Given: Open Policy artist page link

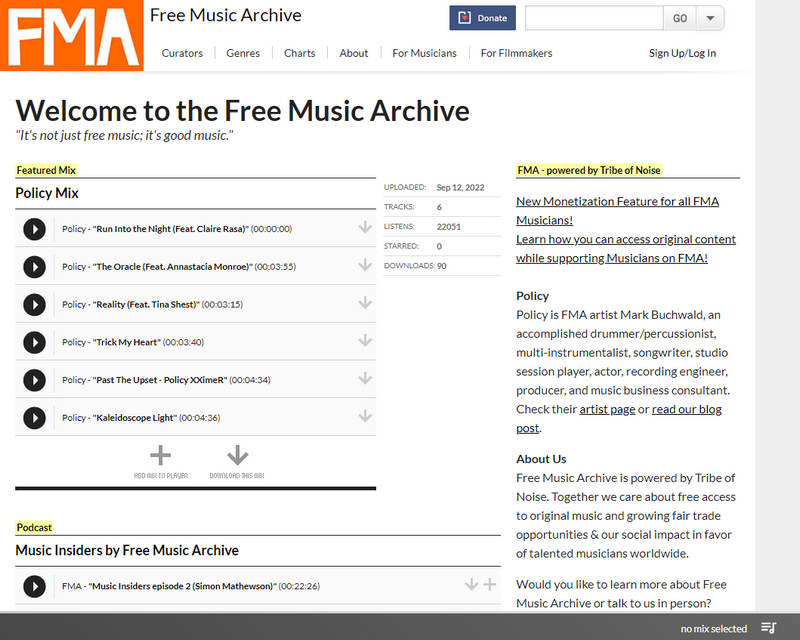Looking at the screenshot, I should 607,409.
